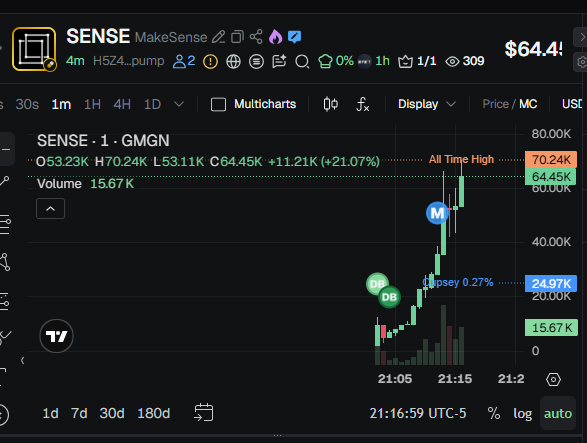Select the forecast/position drawing tool
Screen dimensions: 587x443
click(4, 301)
